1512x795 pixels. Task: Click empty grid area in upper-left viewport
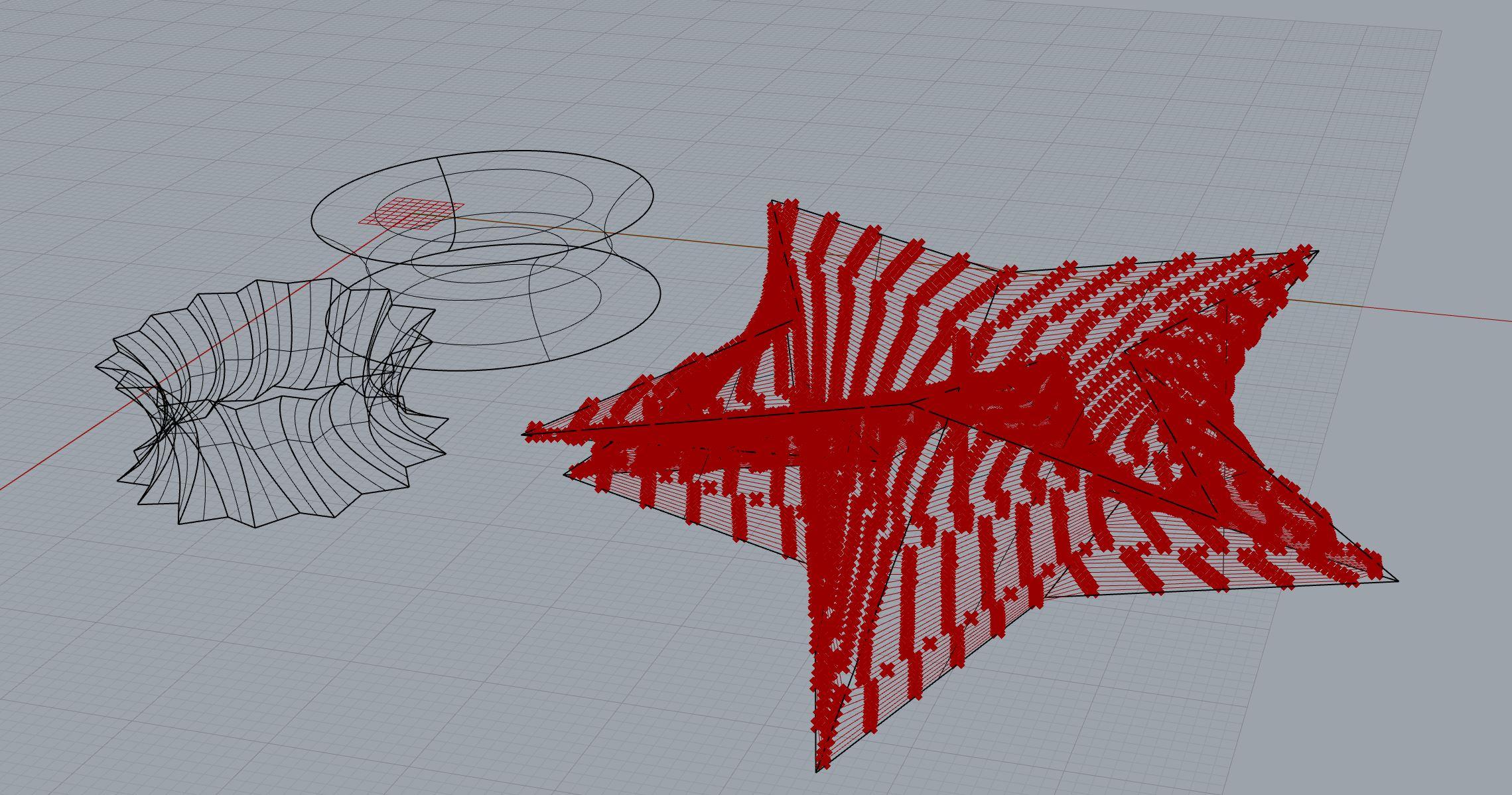[133, 100]
